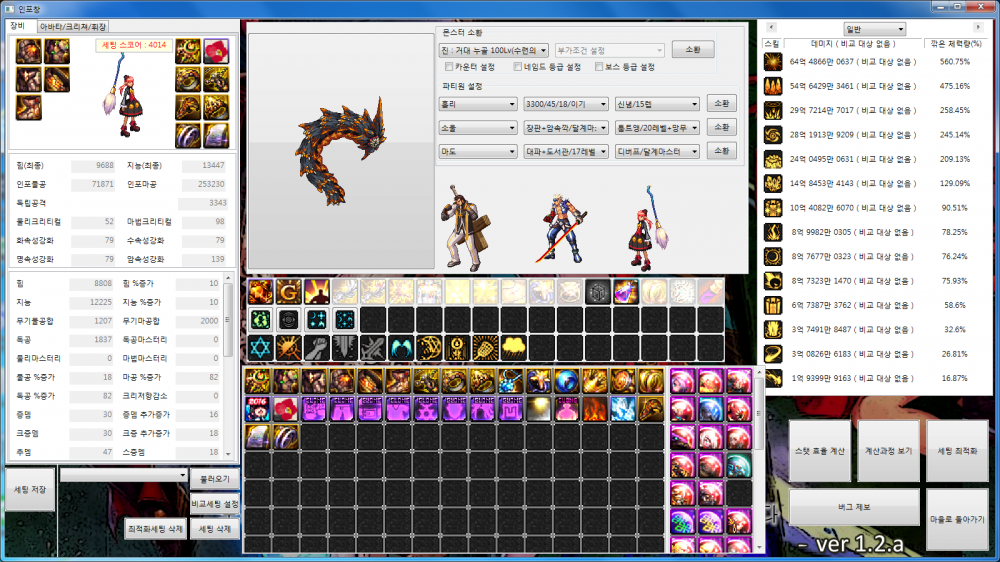Viewport: 1000px width, 562px height.
Task: Select the red fire item in inventory
Action: point(594,409)
